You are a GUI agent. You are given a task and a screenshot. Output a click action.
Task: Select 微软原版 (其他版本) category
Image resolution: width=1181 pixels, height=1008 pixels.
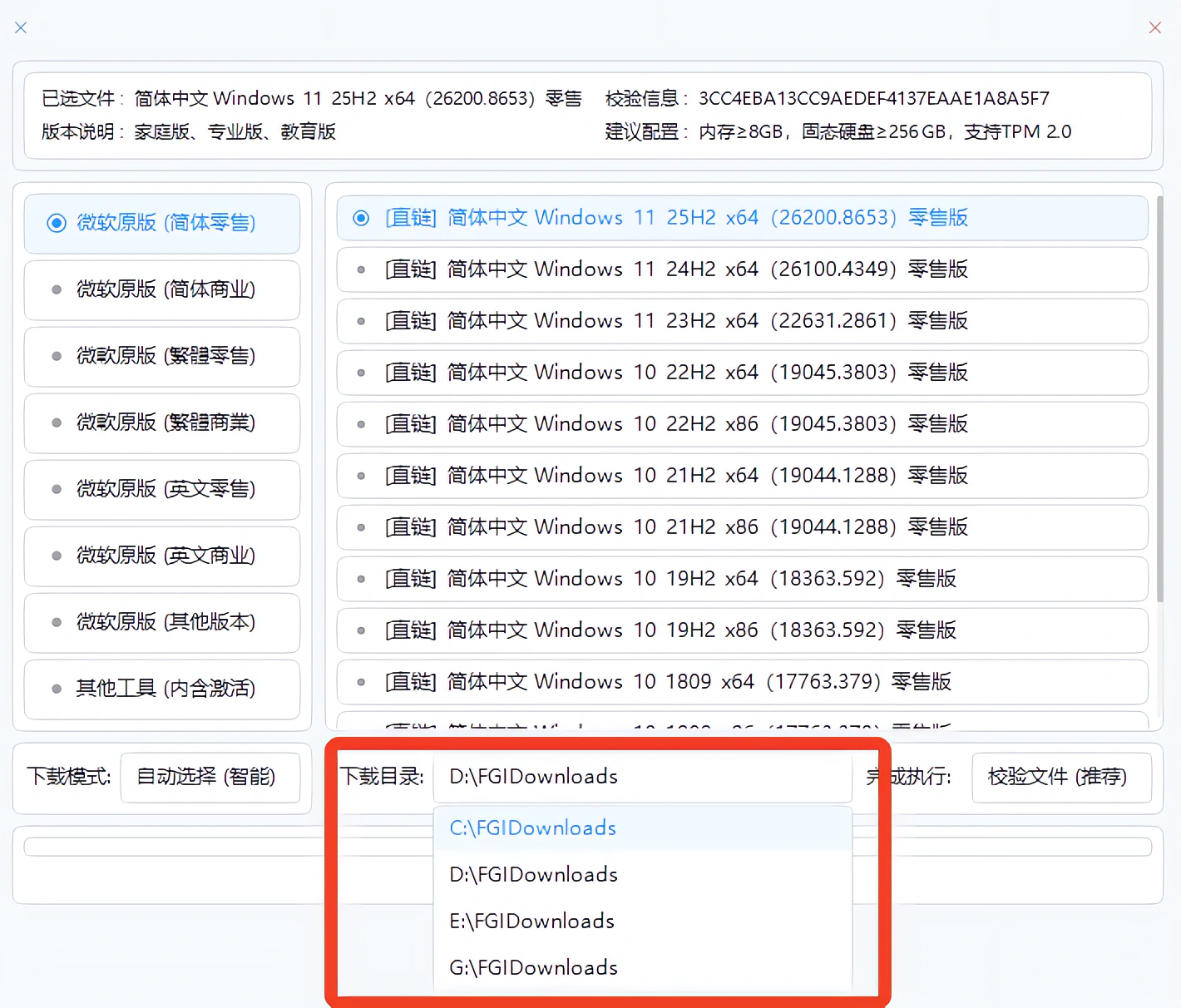click(x=162, y=623)
